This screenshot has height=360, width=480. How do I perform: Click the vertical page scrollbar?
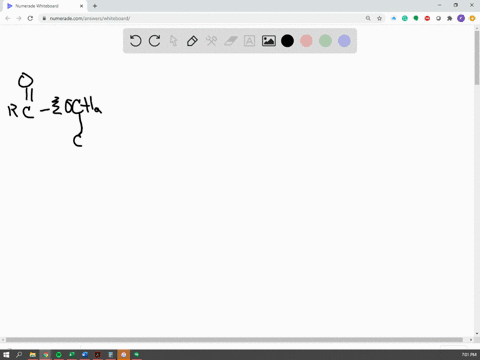pyautogui.click(x=477, y=58)
